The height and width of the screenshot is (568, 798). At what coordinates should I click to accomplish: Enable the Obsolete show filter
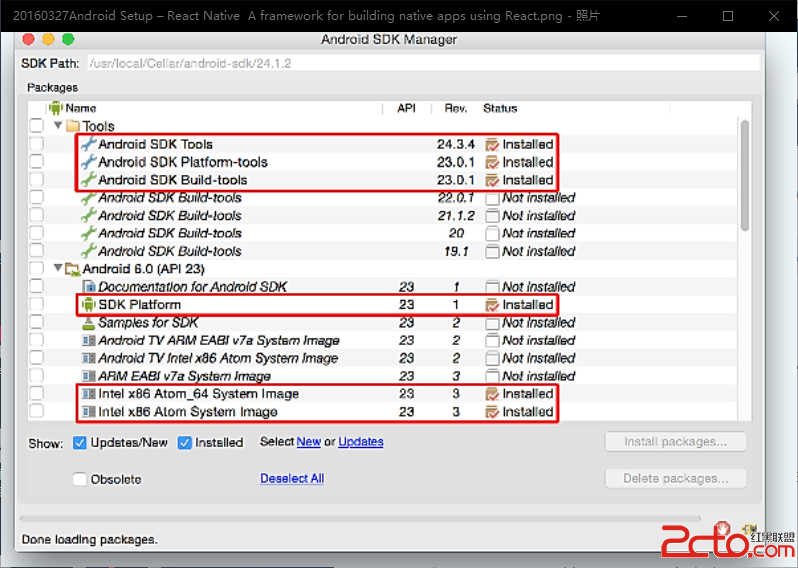coord(79,479)
